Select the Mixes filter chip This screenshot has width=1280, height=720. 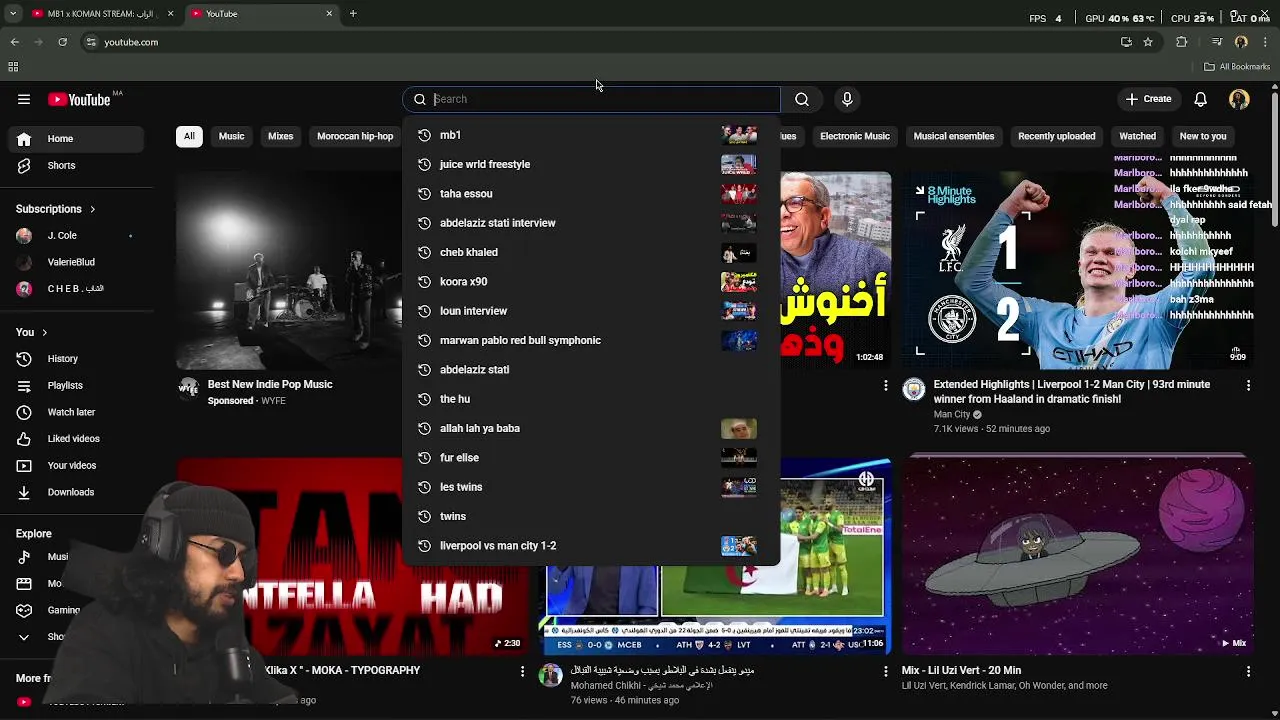tap(280, 136)
